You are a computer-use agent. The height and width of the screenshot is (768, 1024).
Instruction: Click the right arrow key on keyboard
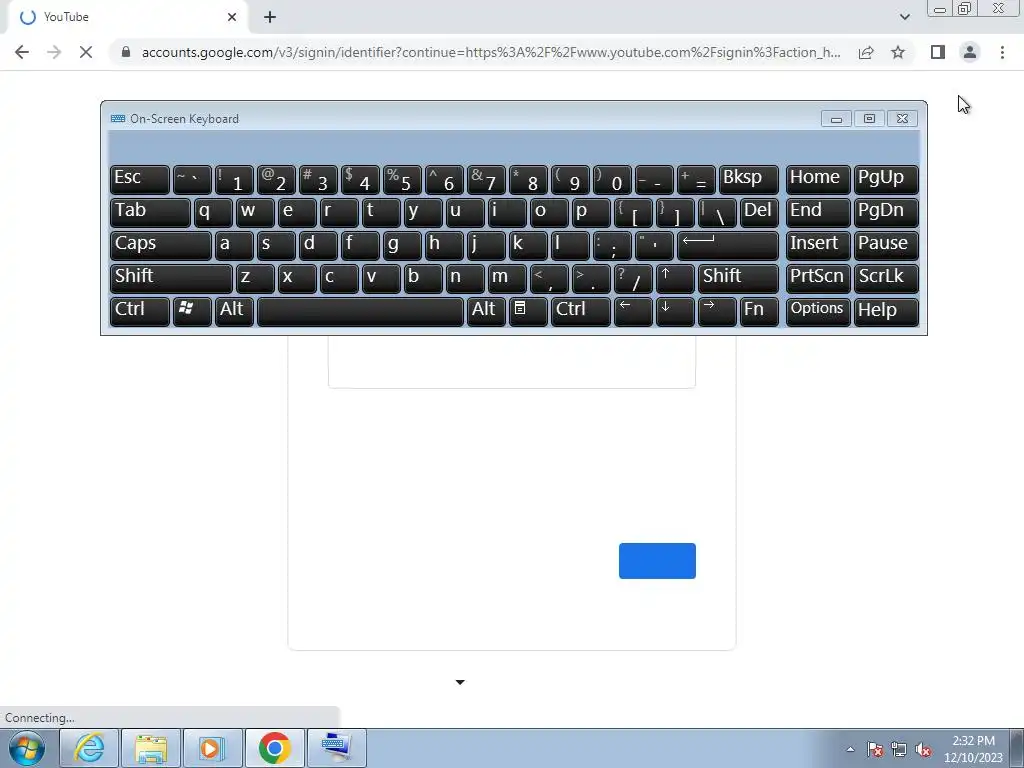click(x=716, y=311)
